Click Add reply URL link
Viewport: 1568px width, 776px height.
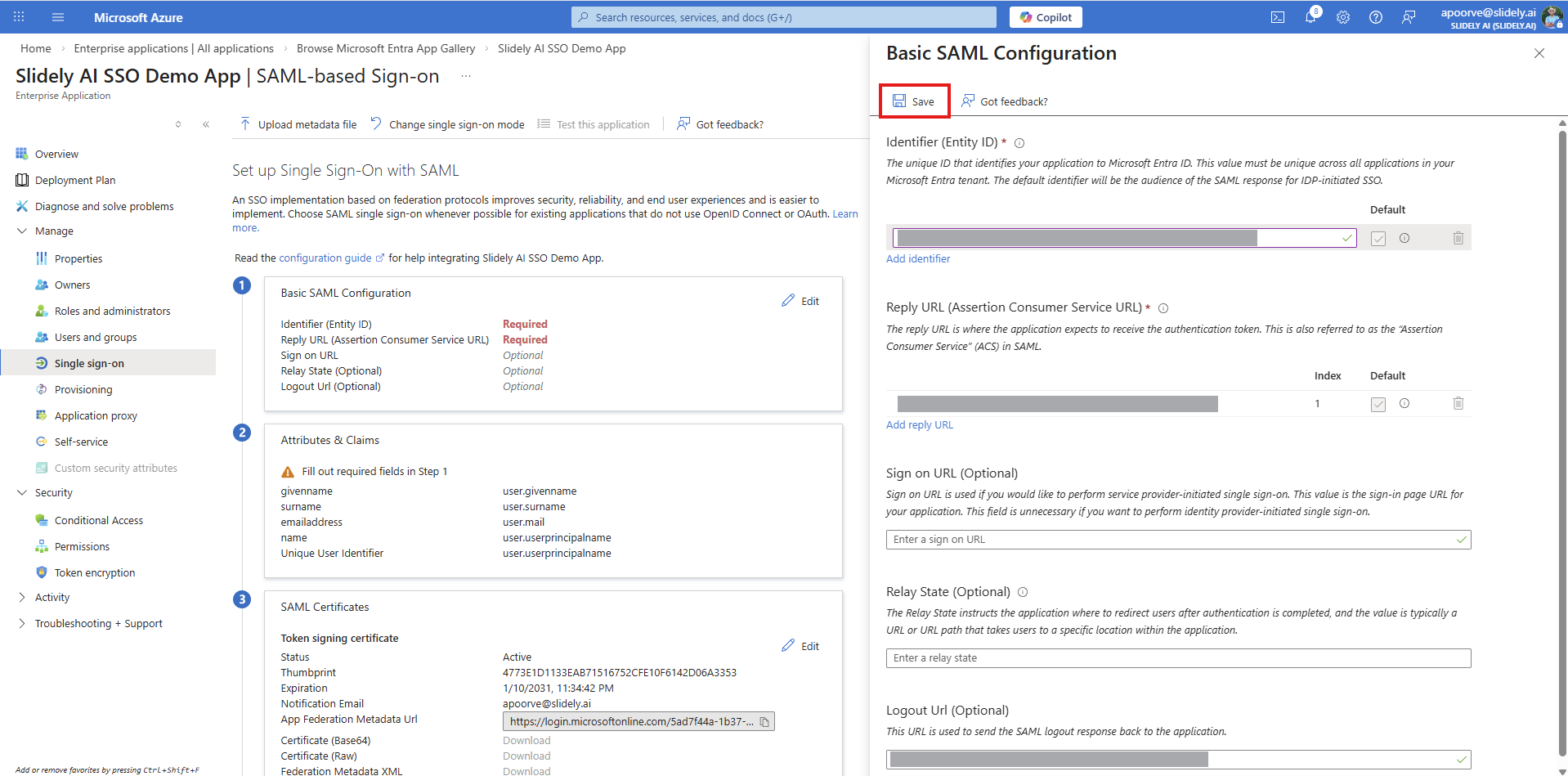click(920, 424)
